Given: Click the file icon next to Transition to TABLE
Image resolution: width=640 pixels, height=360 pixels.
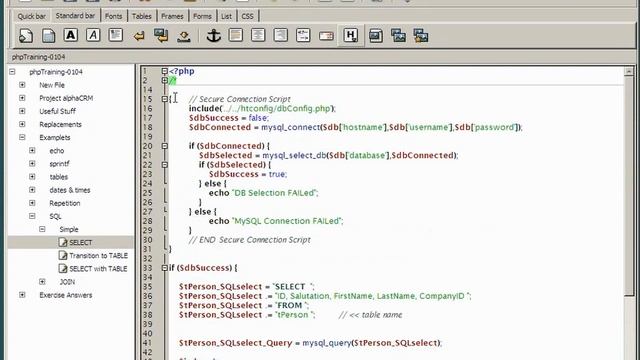Looking at the screenshot, I should click(x=62, y=256).
